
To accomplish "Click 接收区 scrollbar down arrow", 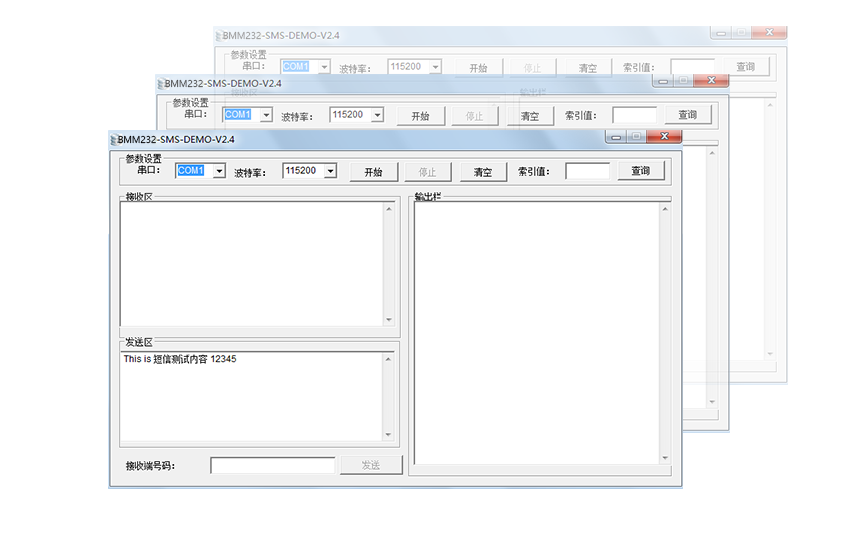I will click(x=389, y=320).
